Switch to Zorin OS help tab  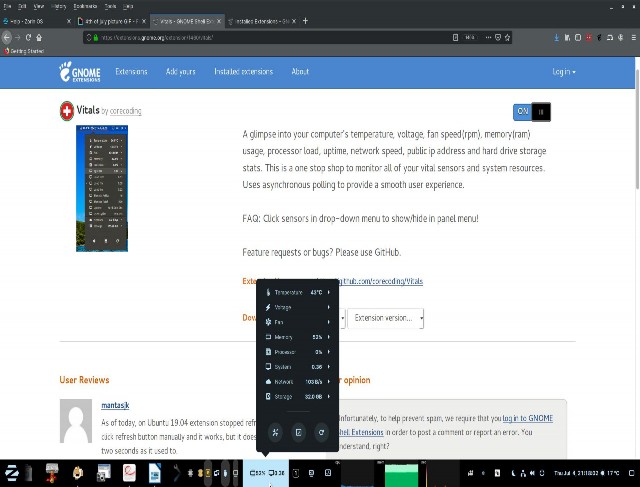pyautogui.click(x=37, y=21)
